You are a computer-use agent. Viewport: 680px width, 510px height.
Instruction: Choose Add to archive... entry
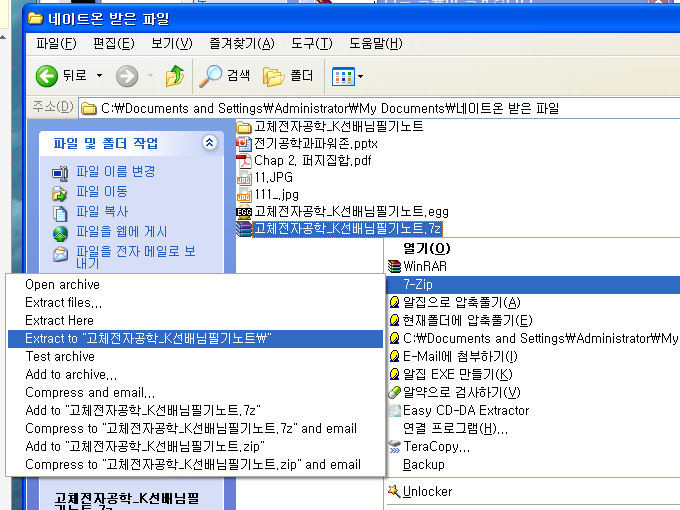tap(195, 374)
